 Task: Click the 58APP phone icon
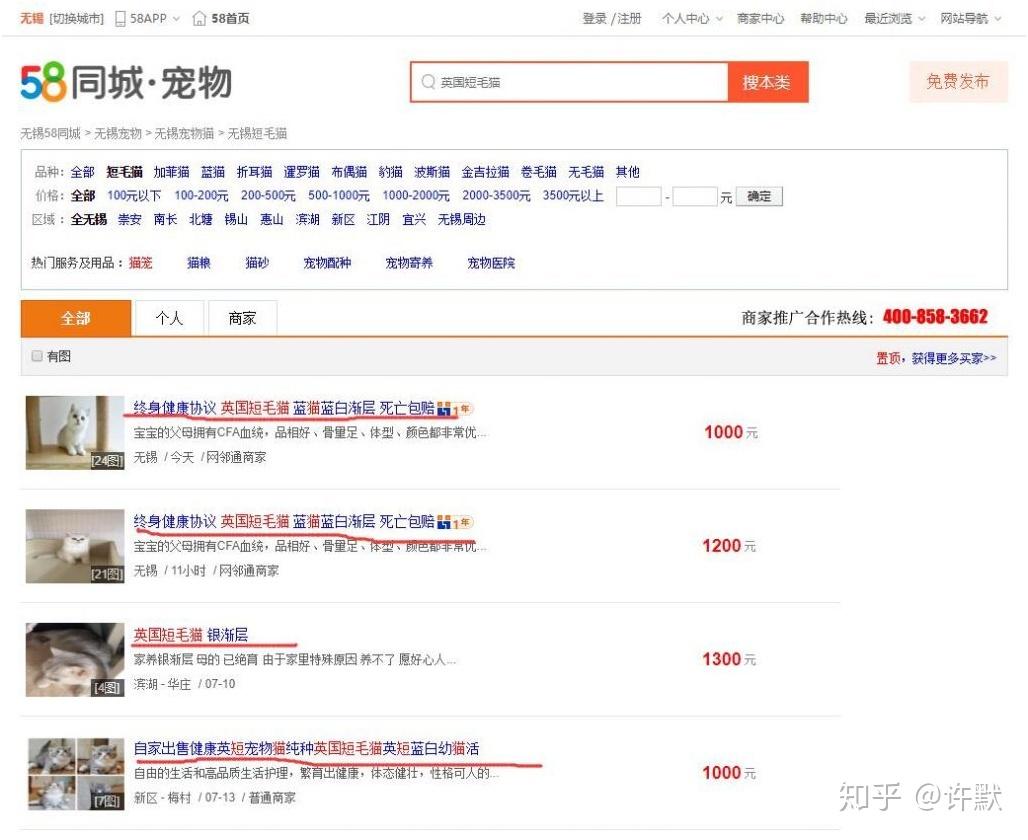[120, 18]
